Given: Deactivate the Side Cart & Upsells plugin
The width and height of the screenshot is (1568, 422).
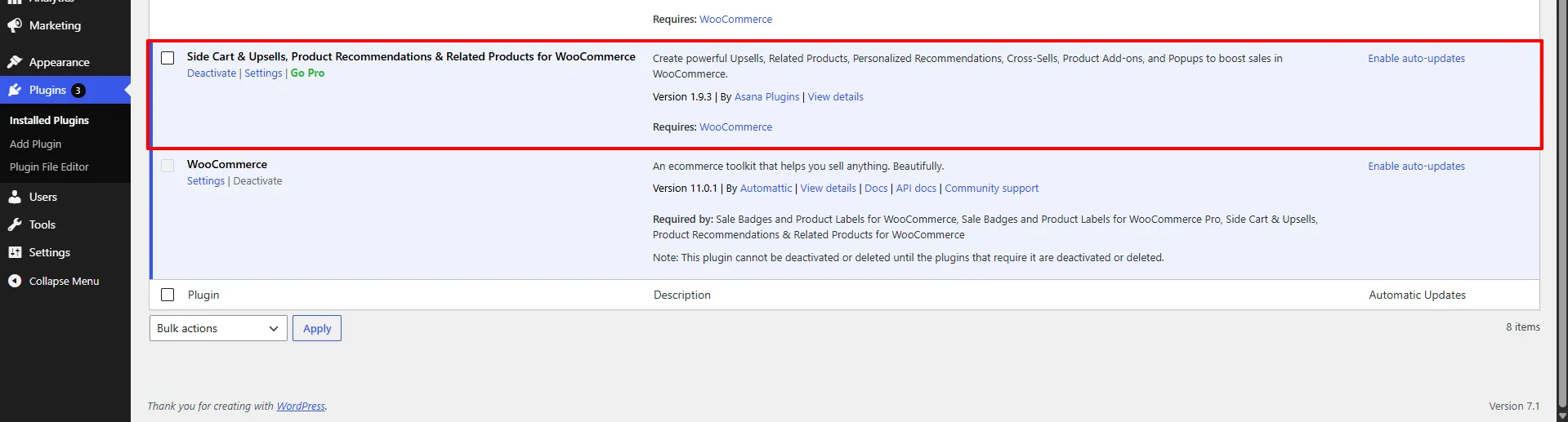Looking at the screenshot, I should point(212,73).
